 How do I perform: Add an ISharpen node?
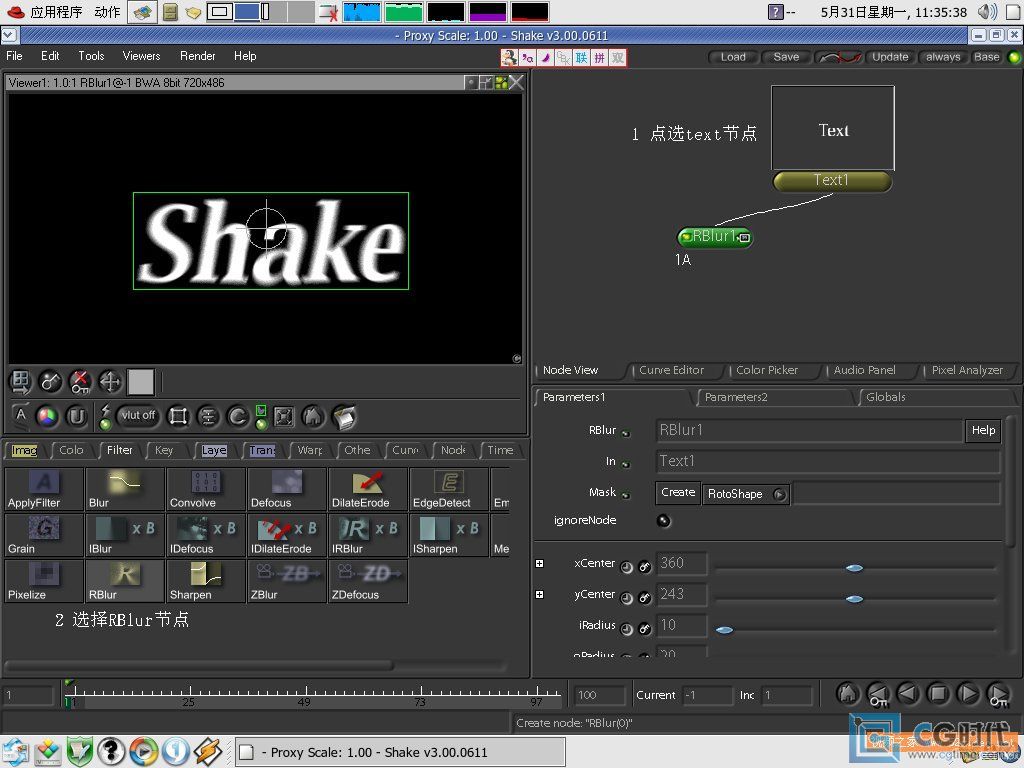[449, 536]
